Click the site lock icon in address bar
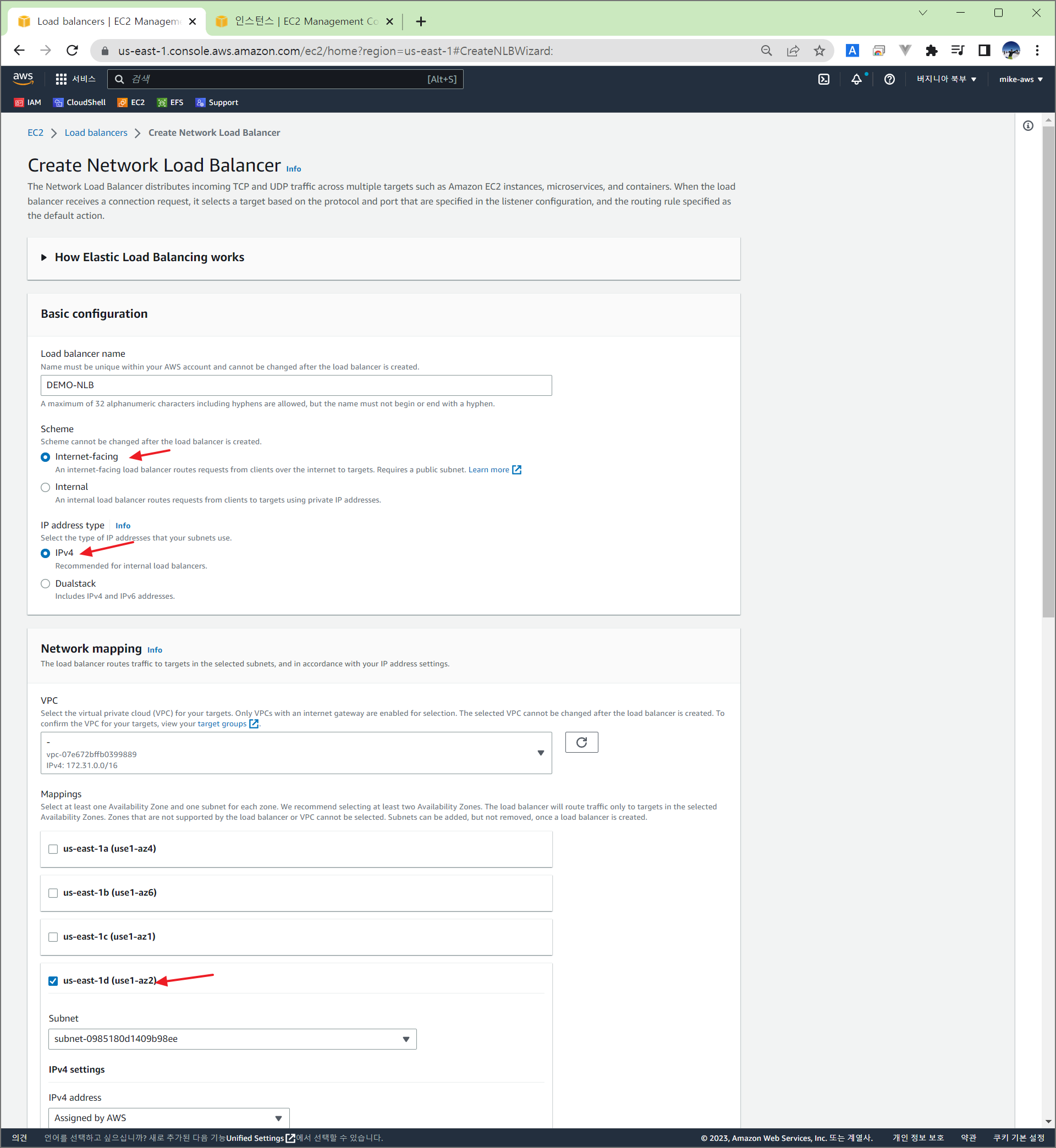This screenshot has height=1148, width=1056. coord(105,51)
